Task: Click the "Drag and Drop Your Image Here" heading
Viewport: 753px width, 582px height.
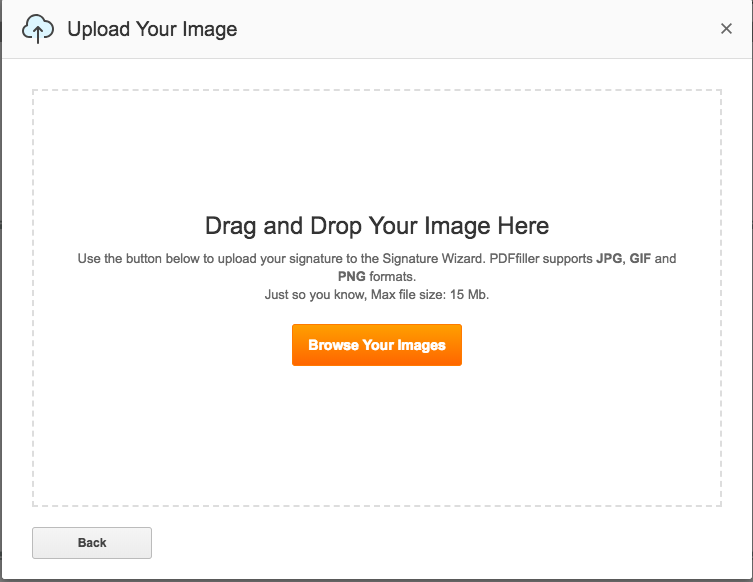Action: coord(377,226)
